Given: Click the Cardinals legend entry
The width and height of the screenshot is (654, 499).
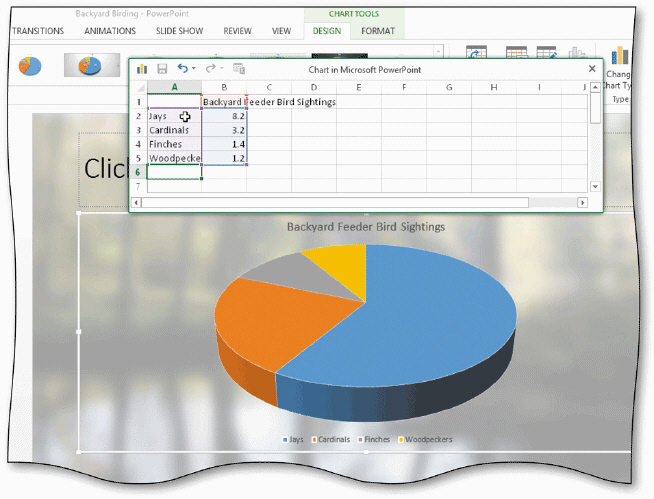Looking at the screenshot, I should 331,439.
